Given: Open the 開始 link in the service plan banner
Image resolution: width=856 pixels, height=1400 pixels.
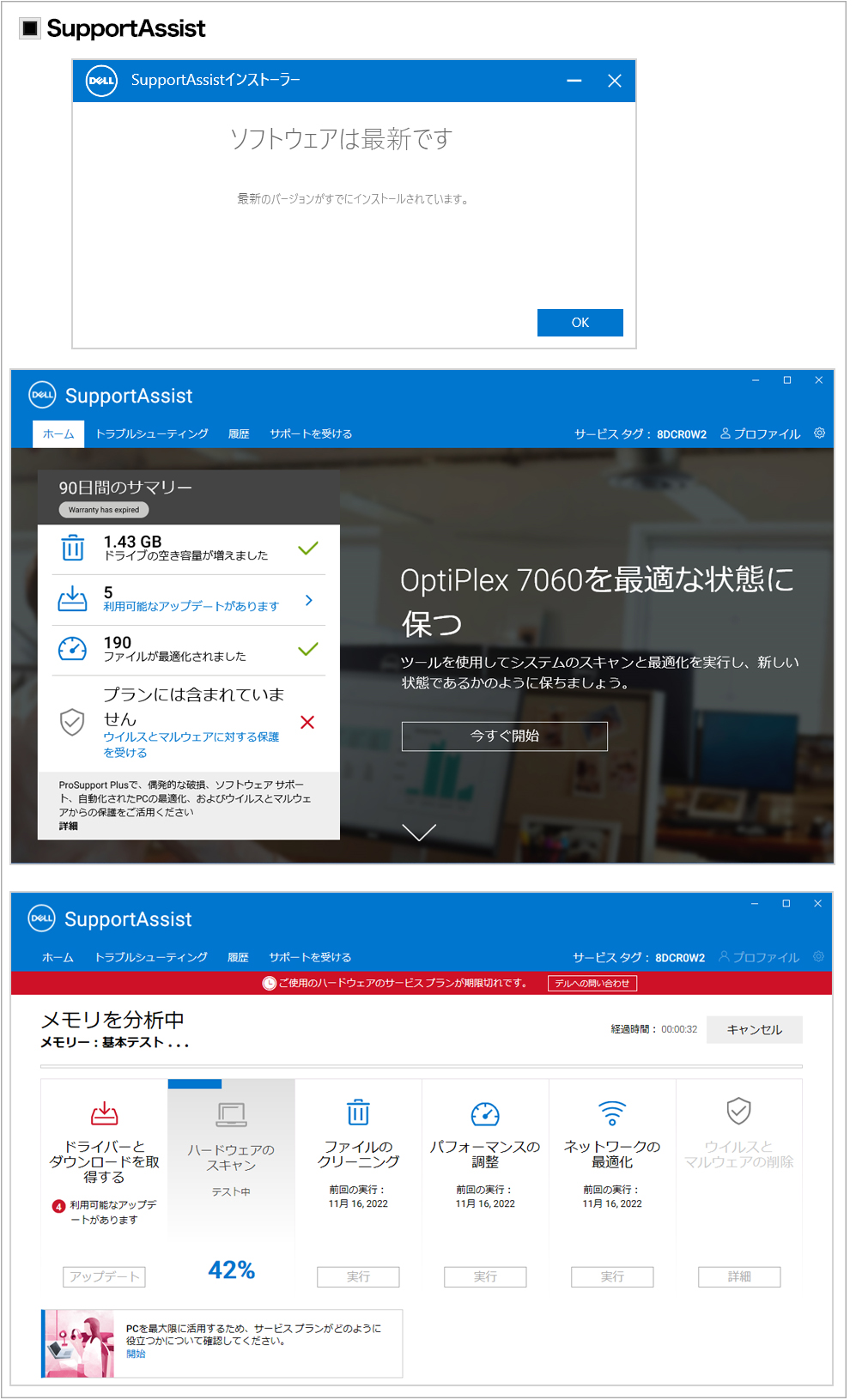Looking at the screenshot, I should 136,1355.
